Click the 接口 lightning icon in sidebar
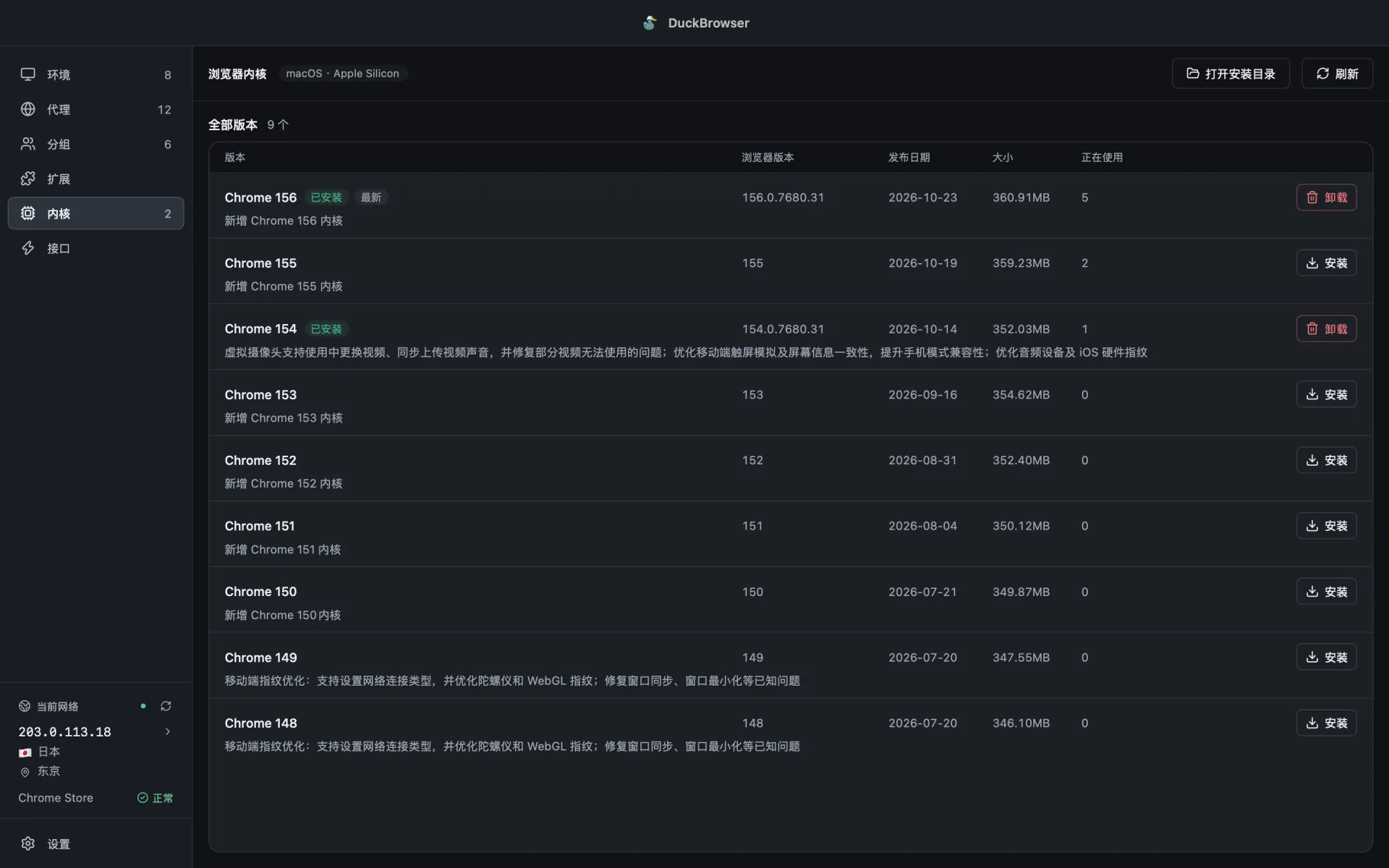This screenshot has height=868, width=1389. pos(27,248)
